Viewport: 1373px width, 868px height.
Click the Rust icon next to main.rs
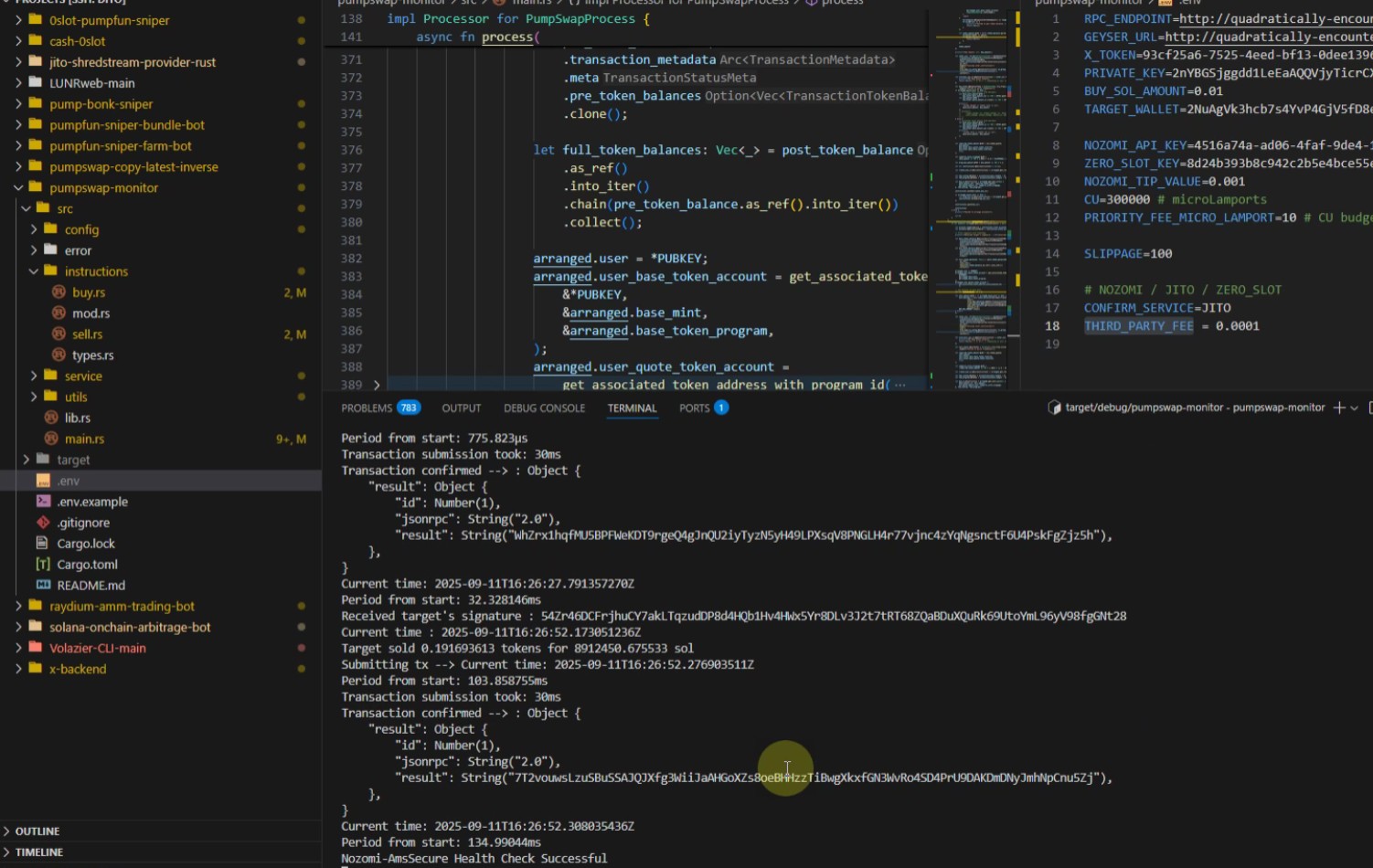(50, 439)
